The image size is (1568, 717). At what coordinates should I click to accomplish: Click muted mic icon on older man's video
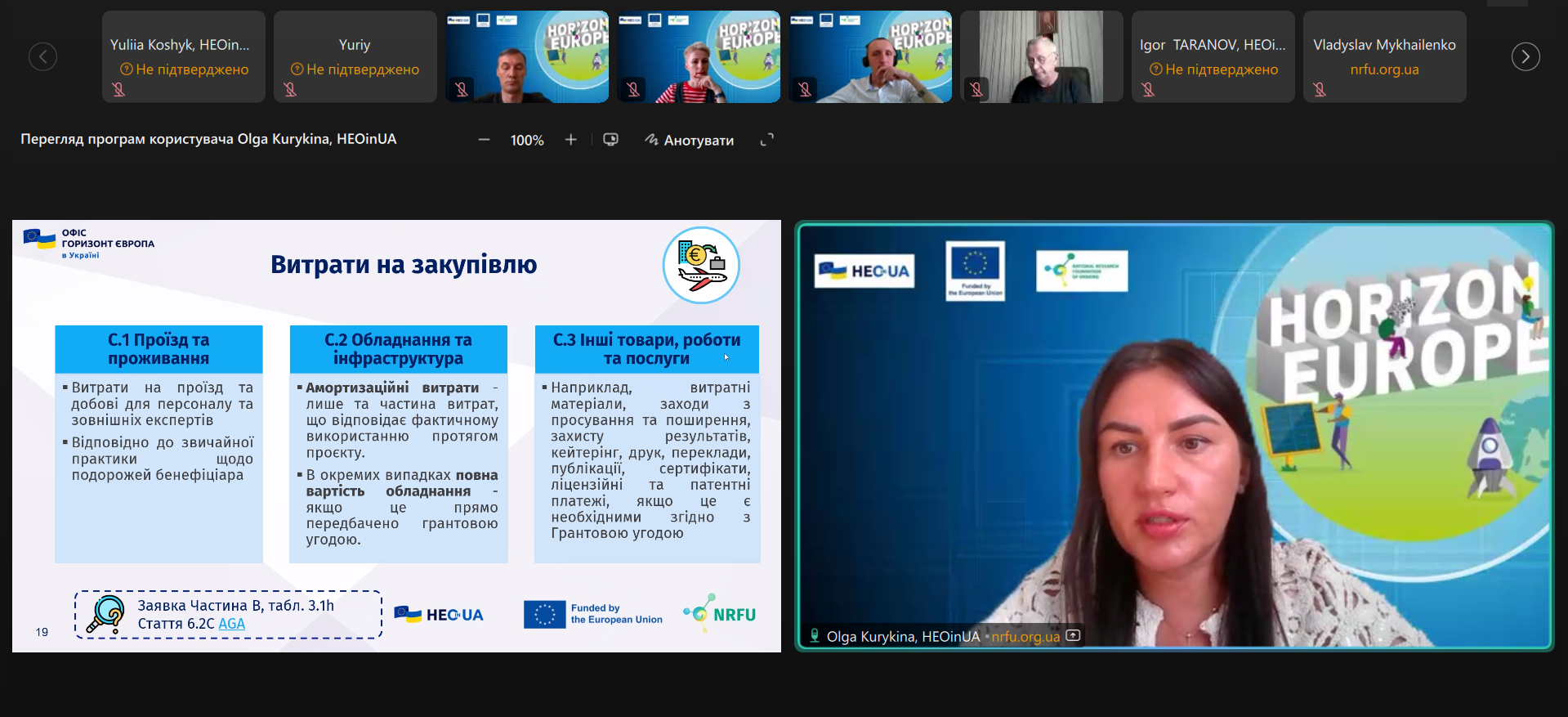(976, 89)
